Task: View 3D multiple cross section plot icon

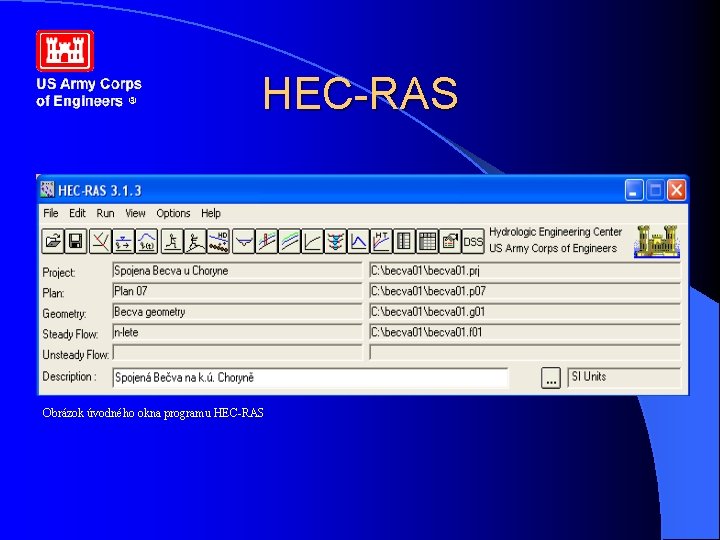Action: [x=336, y=241]
